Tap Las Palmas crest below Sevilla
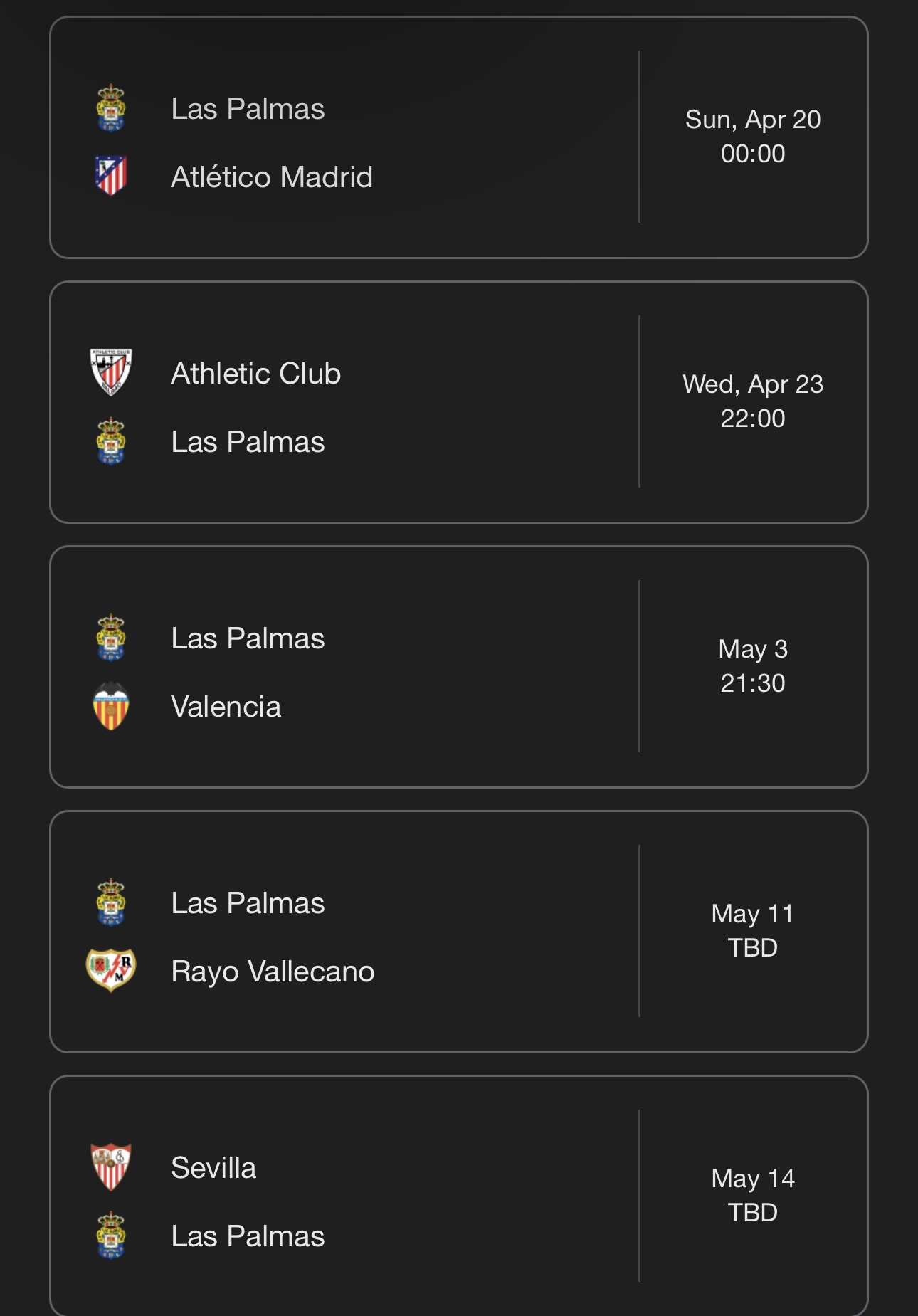Image resolution: width=918 pixels, height=1316 pixels. (111, 1236)
